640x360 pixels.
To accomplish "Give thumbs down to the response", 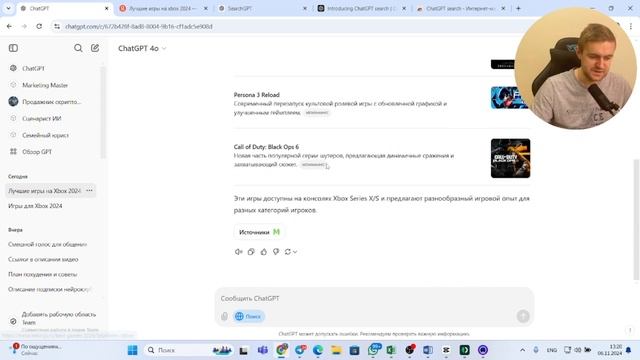I will [x=276, y=252].
